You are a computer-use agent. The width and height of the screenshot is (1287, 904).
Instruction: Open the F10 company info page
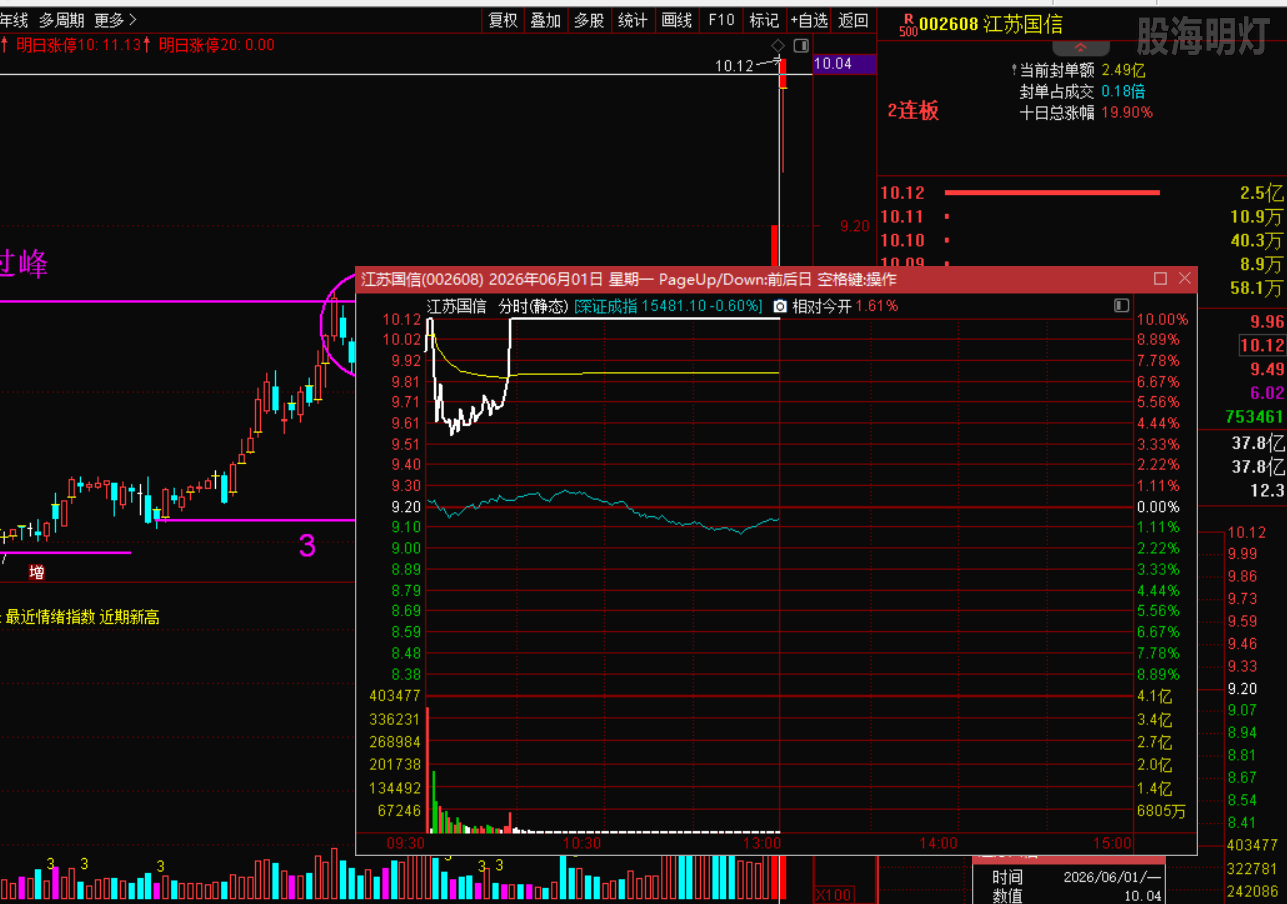point(721,20)
